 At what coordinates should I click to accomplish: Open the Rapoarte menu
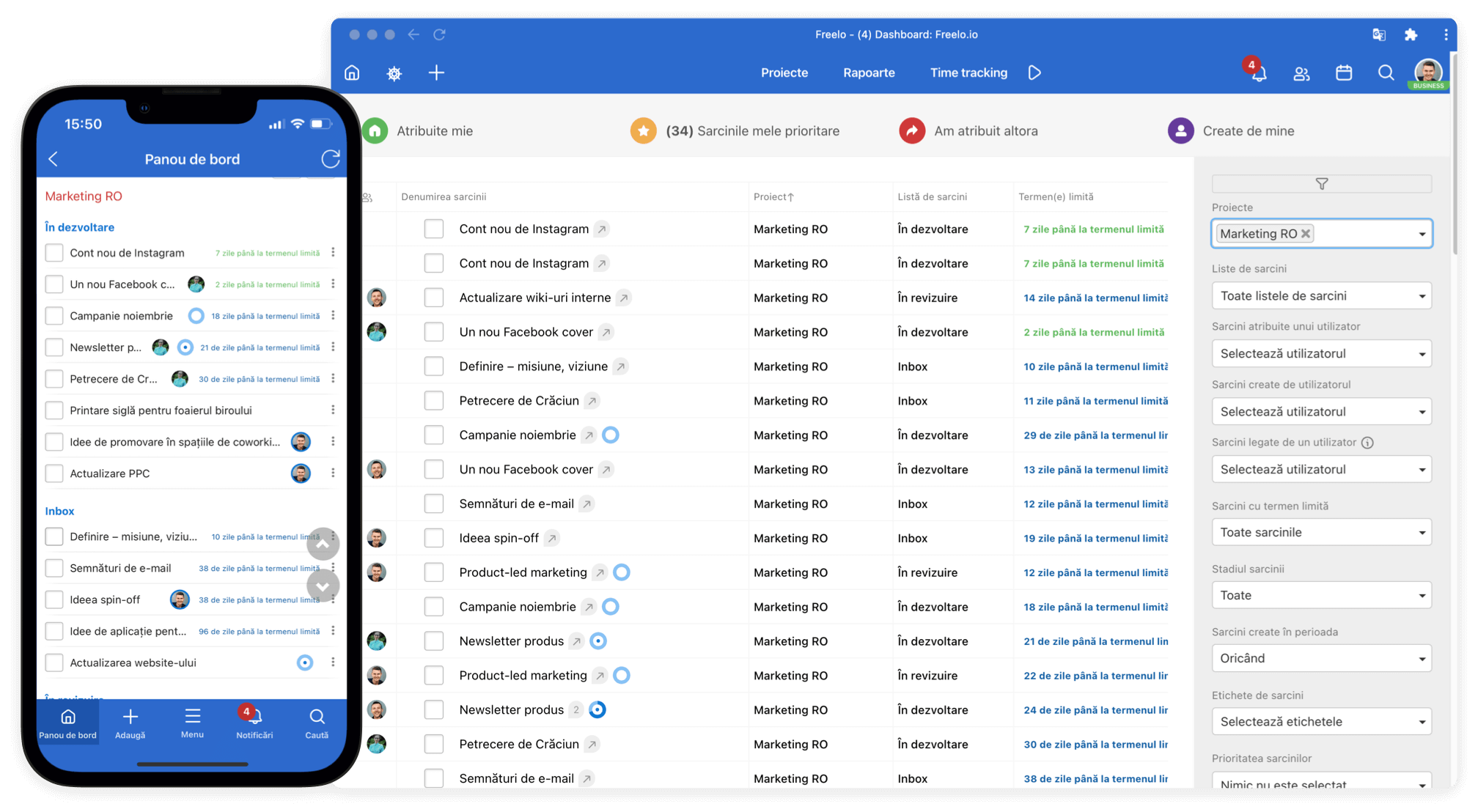pos(869,73)
